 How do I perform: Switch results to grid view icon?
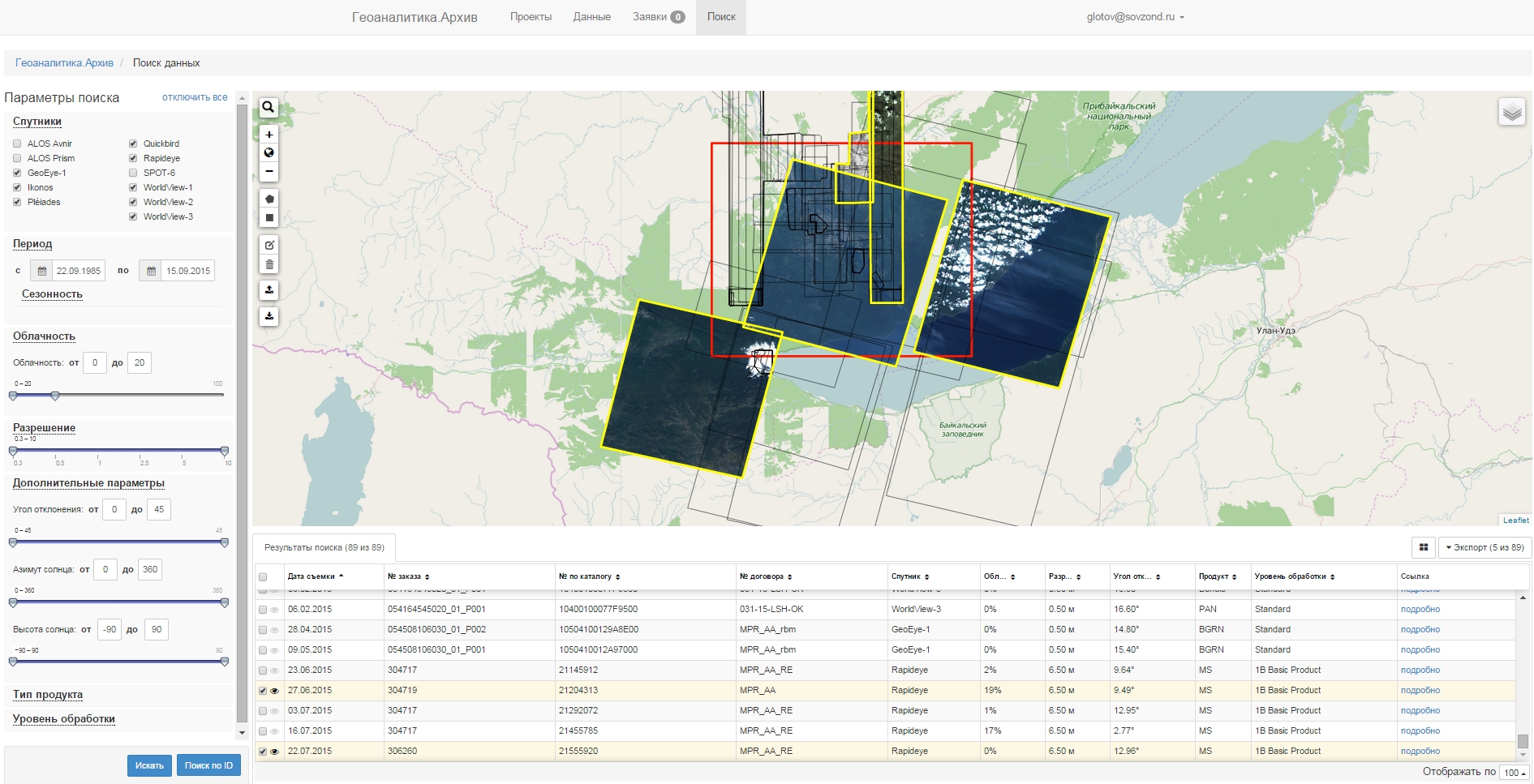point(1423,548)
